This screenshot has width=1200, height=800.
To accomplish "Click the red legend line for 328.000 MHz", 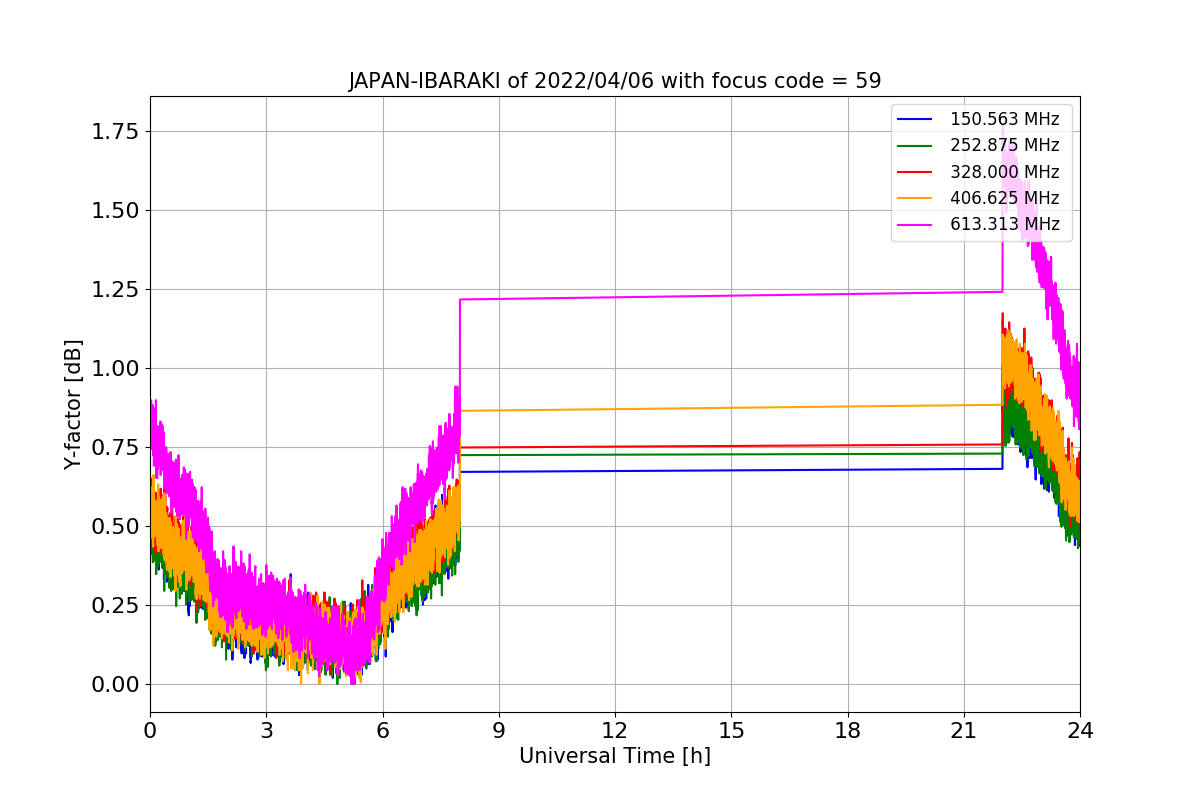I will pyautogui.click(x=915, y=172).
